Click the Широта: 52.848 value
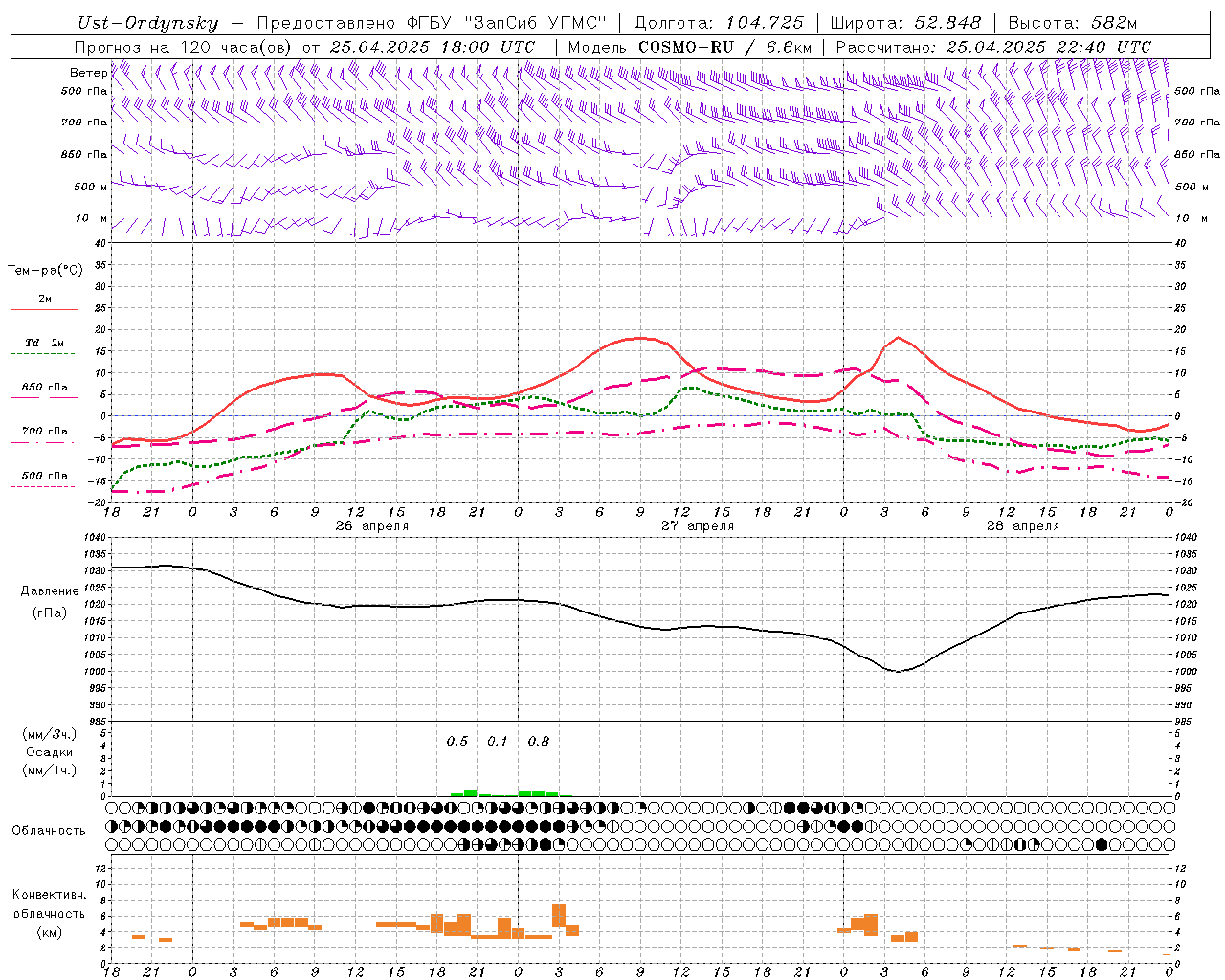This screenshot has height=980, width=1225. (x=905, y=23)
